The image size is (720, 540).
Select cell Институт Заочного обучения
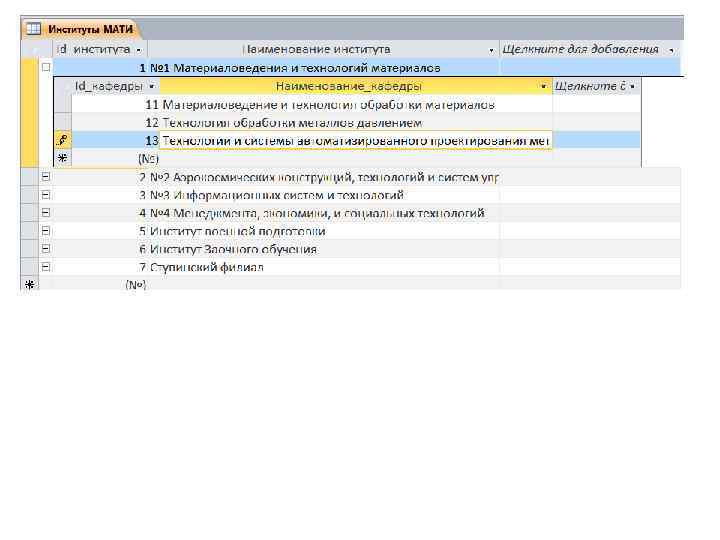tap(323, 249)
